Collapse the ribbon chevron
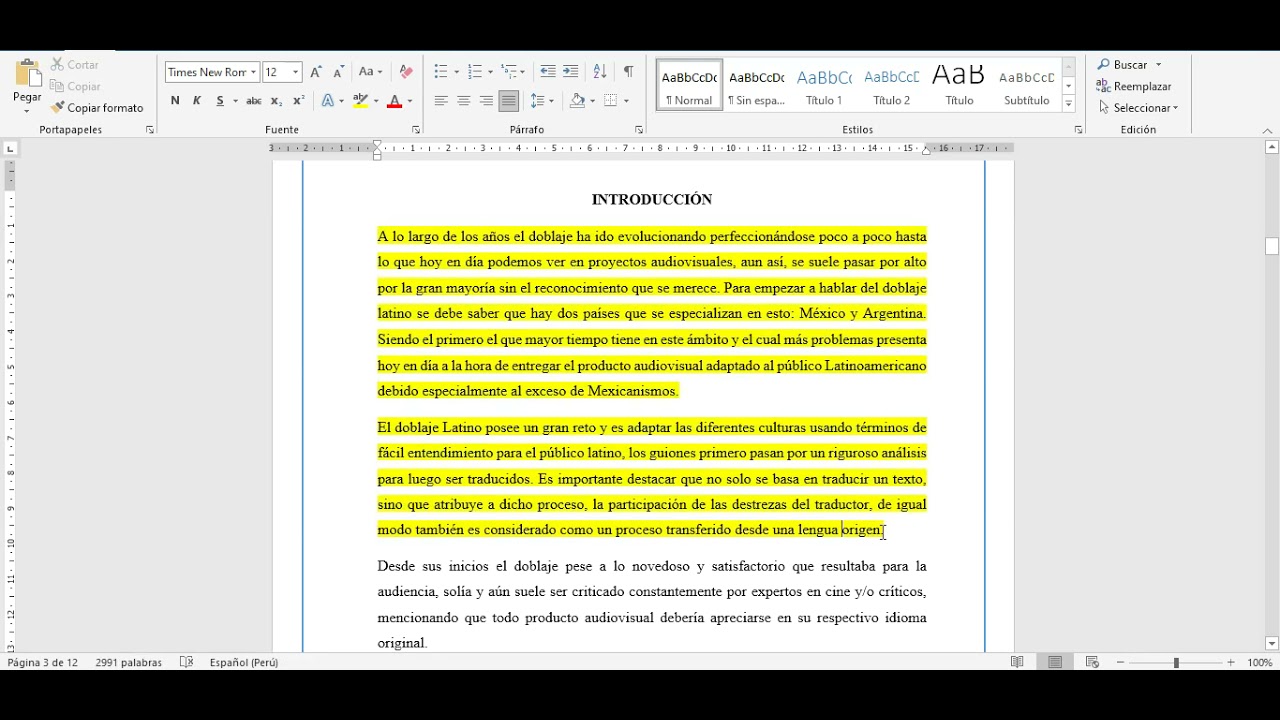Image resolution: width=1280 pixels, height=720 pixels. tap(1268, 131)
